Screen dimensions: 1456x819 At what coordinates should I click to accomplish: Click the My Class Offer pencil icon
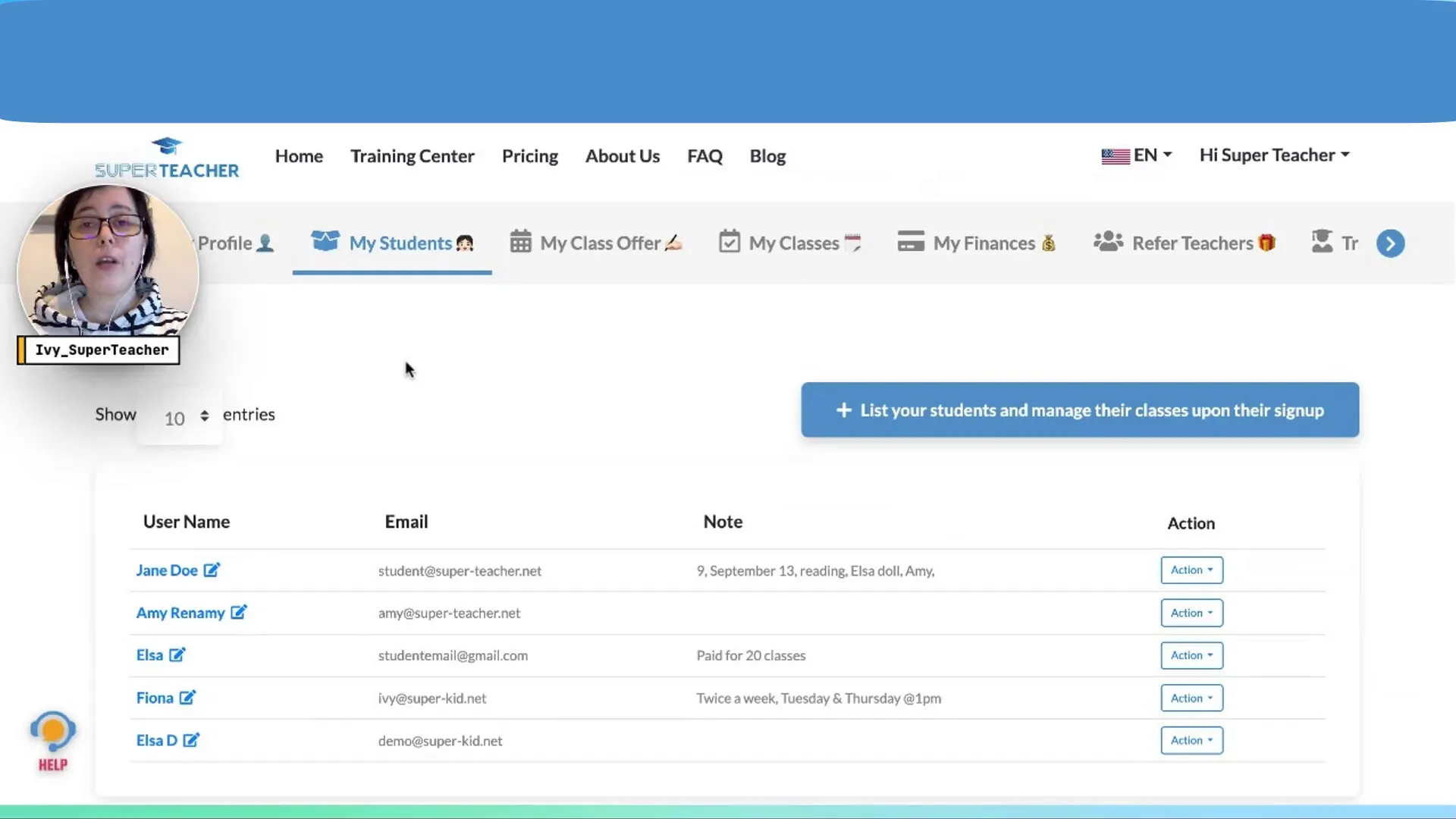(675, 243)
